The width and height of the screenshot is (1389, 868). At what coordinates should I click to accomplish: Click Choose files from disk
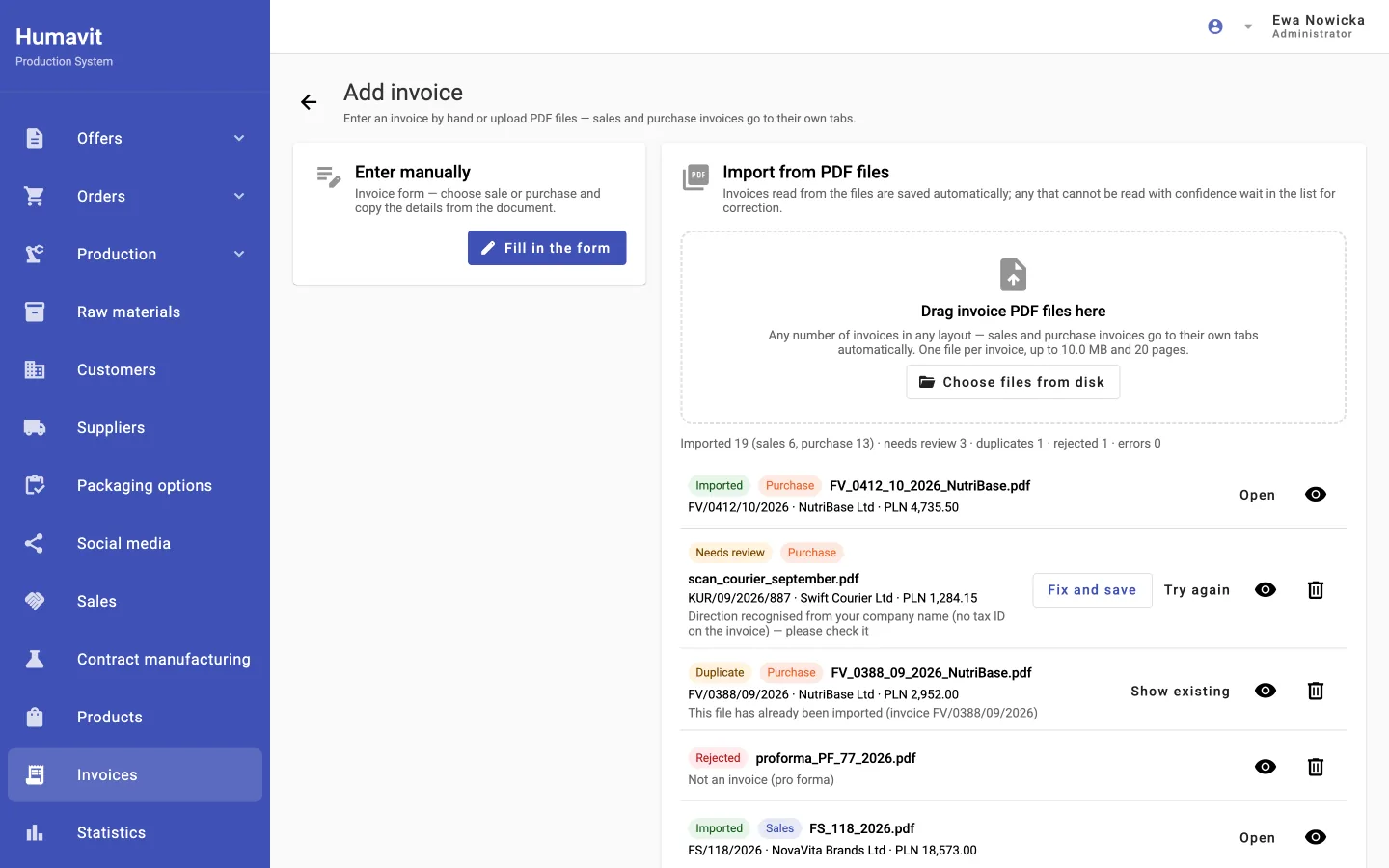pos(1013,382)
